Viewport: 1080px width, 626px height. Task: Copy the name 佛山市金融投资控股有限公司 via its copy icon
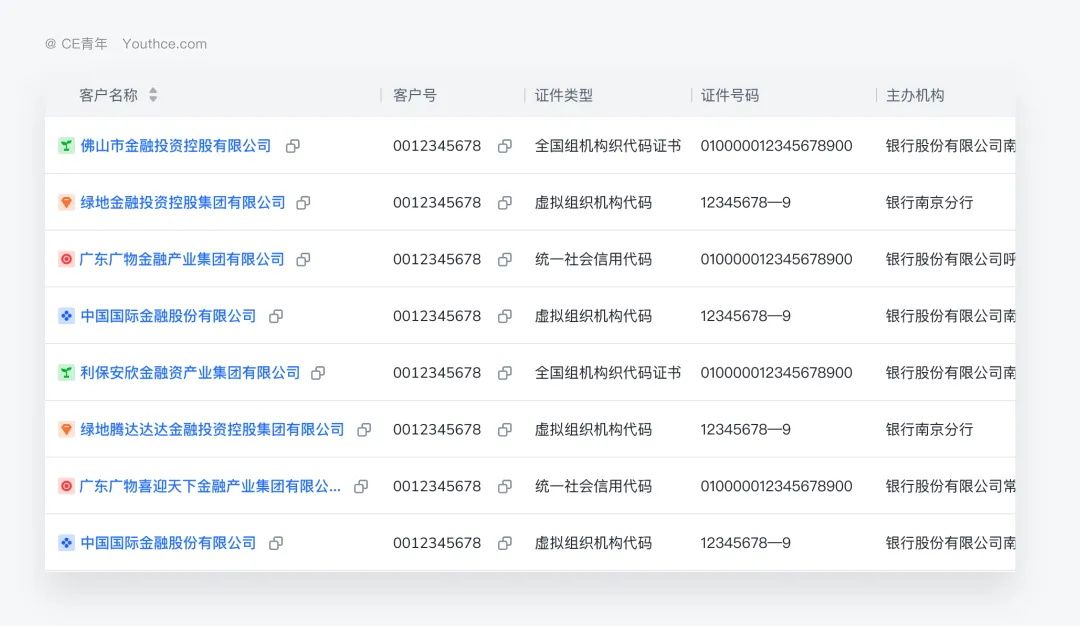tap(293, 146)
